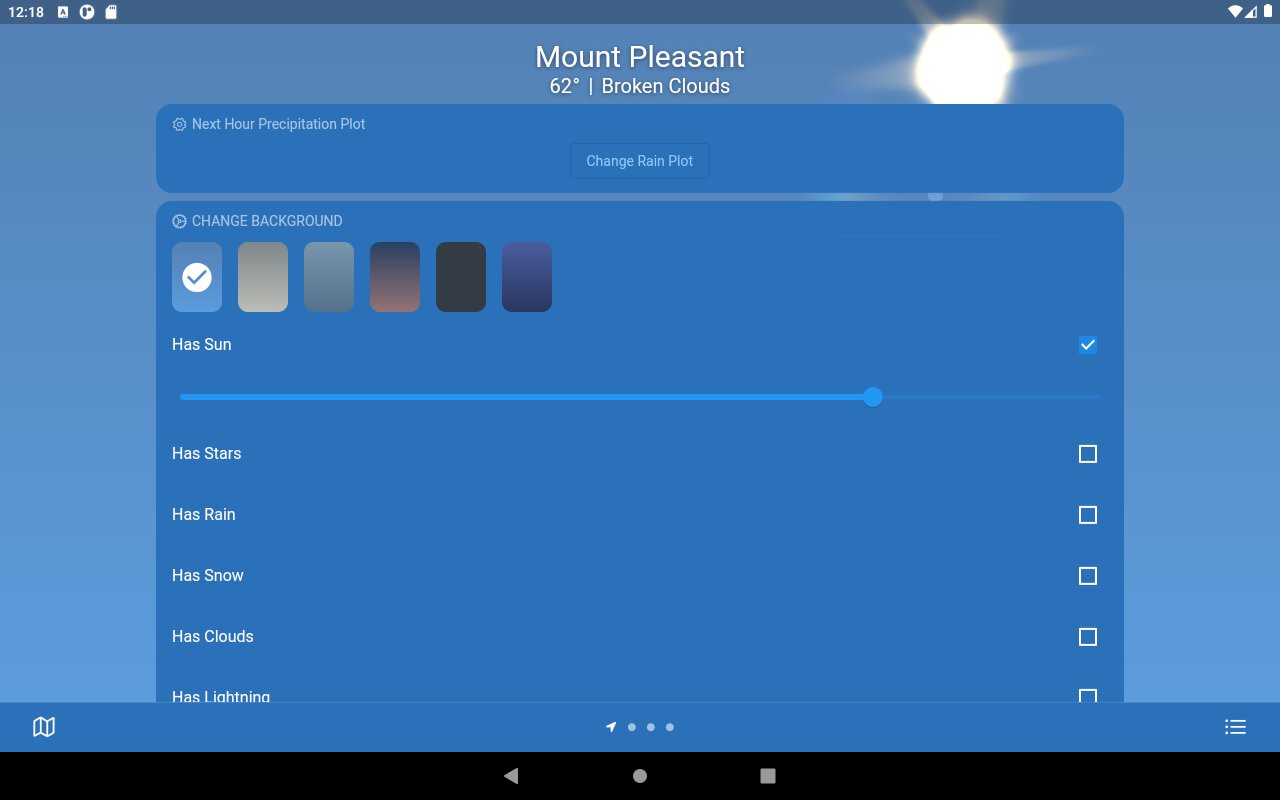Tap the Android recent apps square button
Image resolution: width=1280 pixels, height=800 pixels.
click(768, 776)
